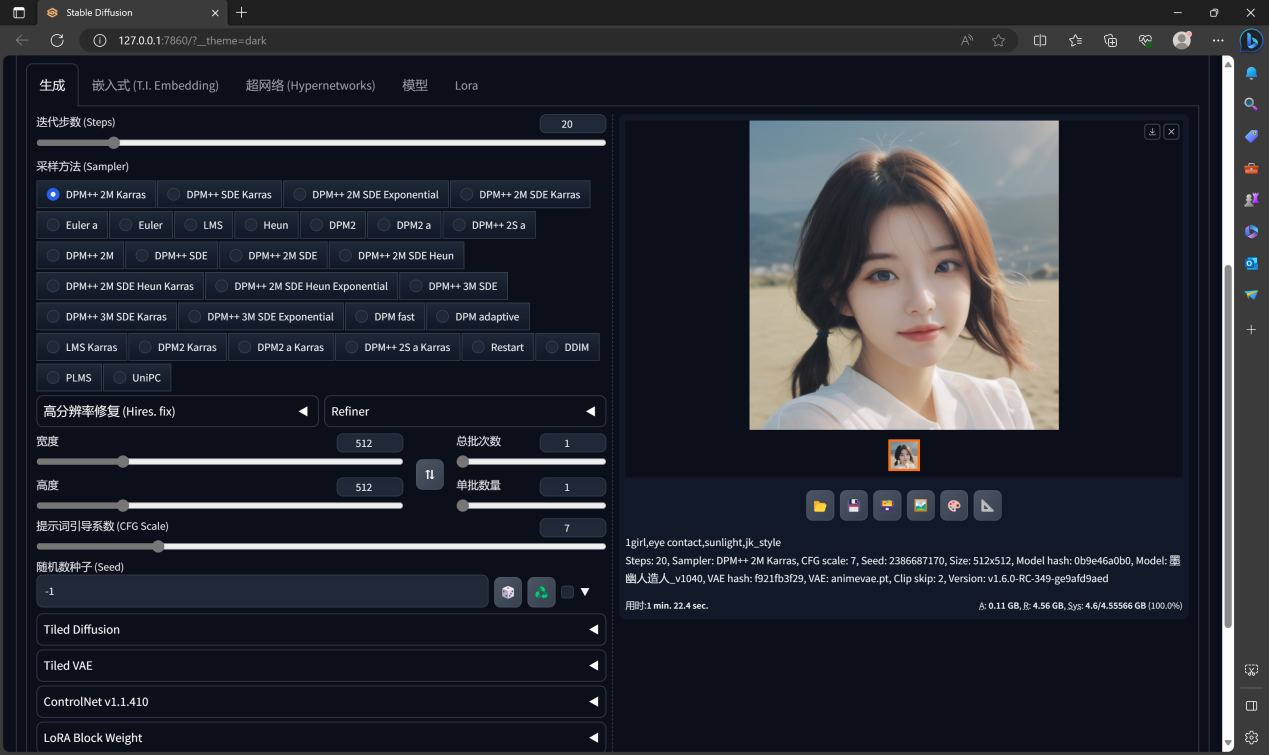Send image to inpaint with palette icon
This screenshot has width=1269, height=755.
click(954, 506)
